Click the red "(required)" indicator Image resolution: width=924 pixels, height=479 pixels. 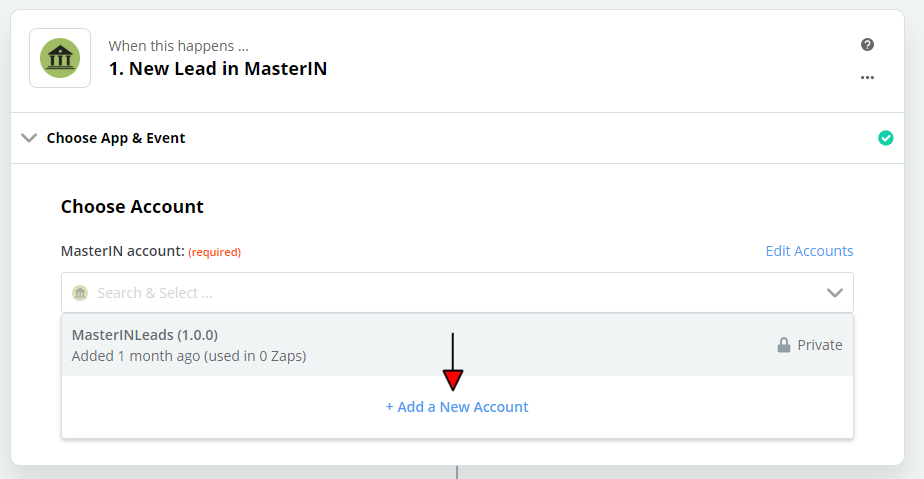point(215,252)
